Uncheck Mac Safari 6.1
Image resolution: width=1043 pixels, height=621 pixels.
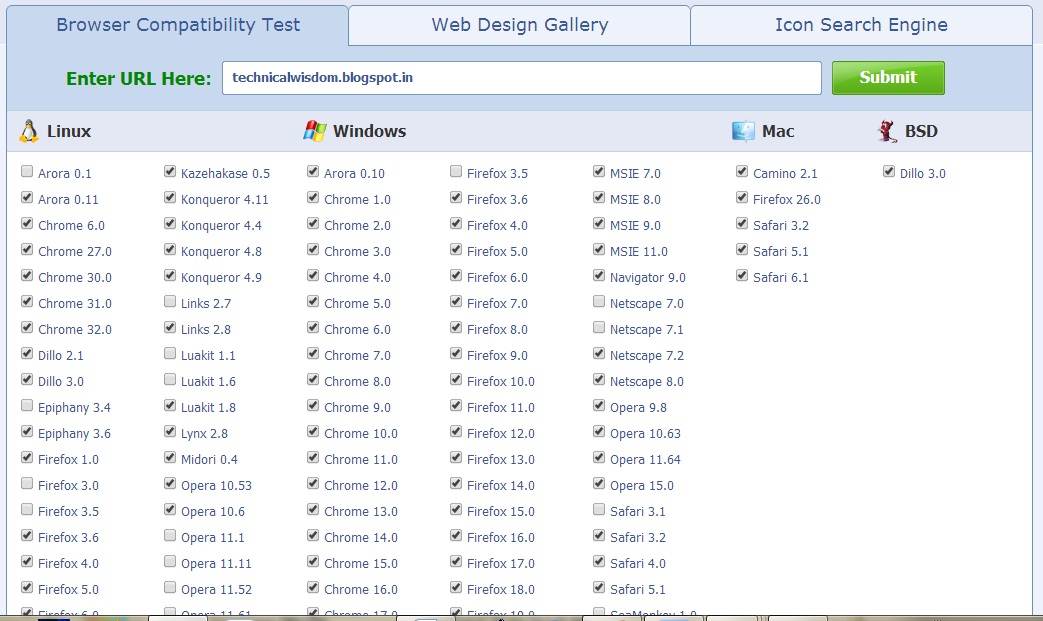742,275
